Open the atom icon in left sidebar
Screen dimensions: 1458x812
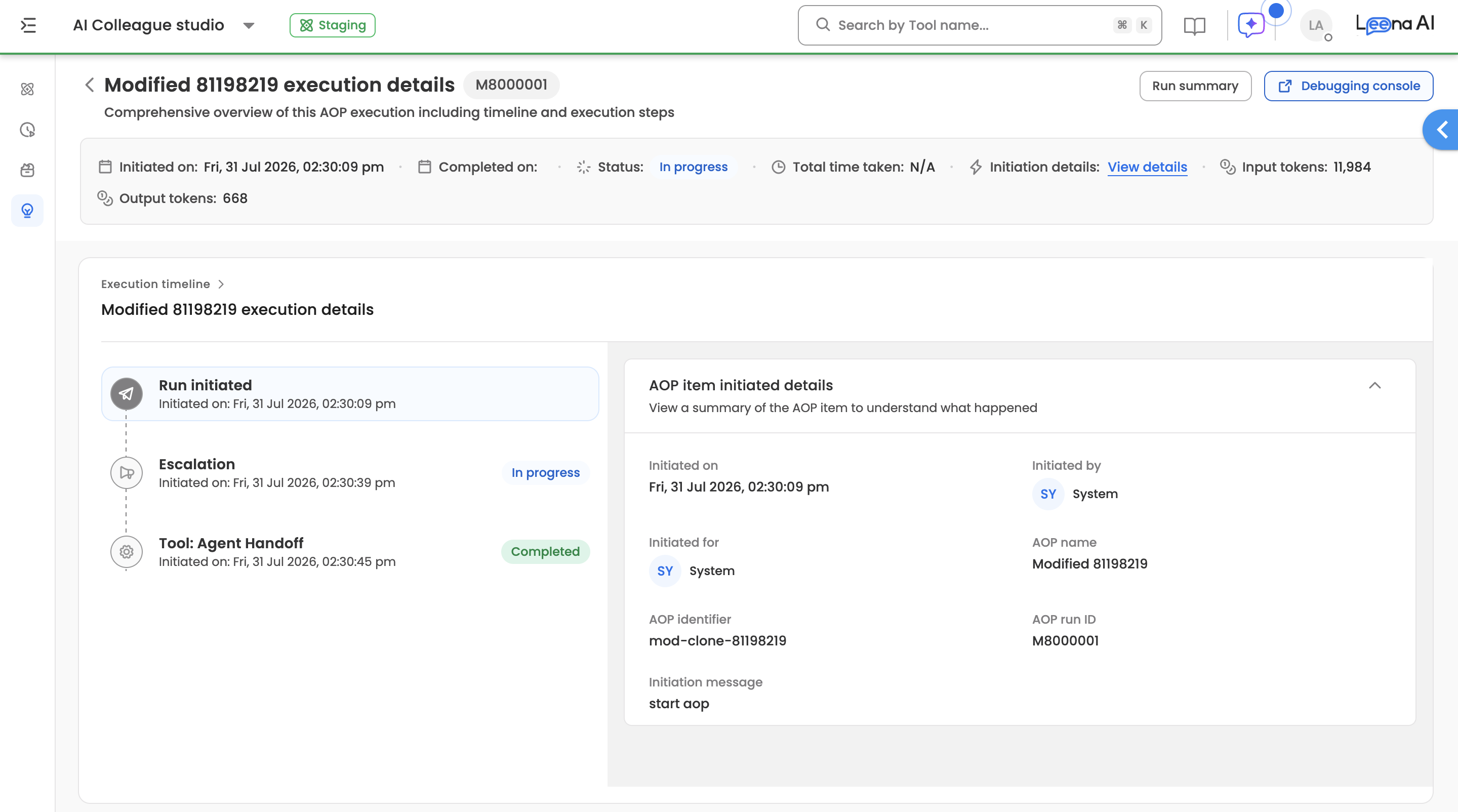[x=27, y=89]
